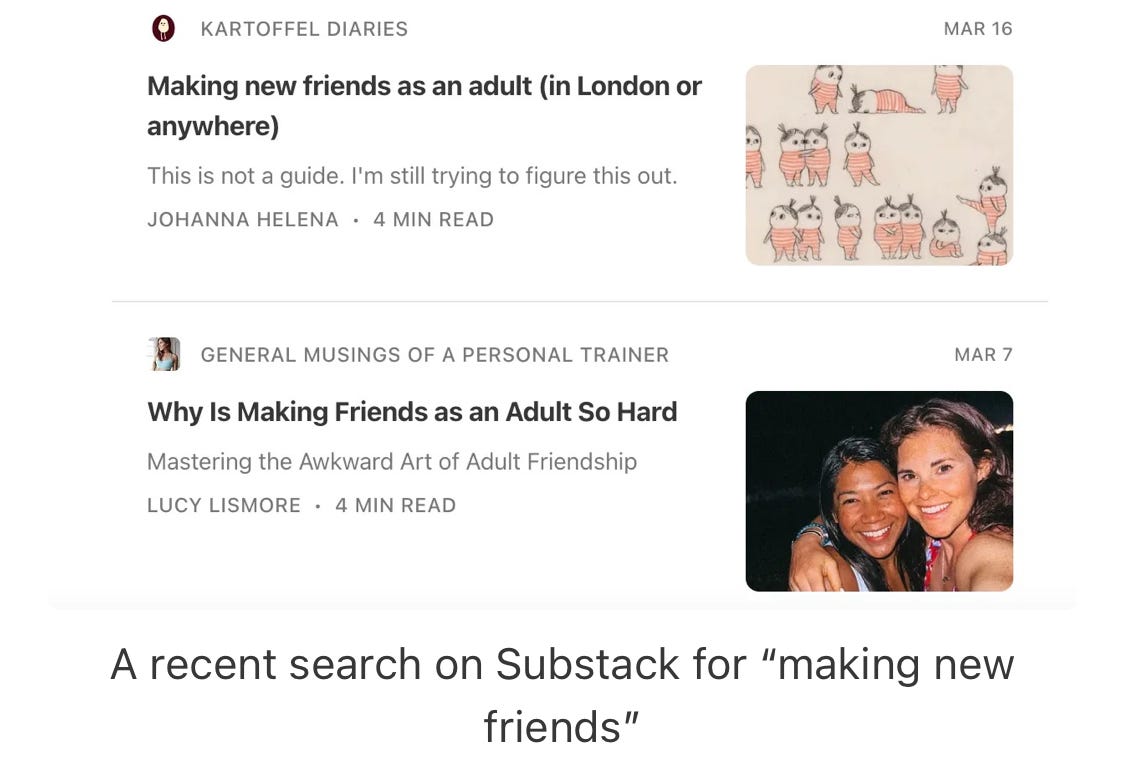Click the personal trainer publication avatar icon
This screenshot has width=1125, height=766.
[x=164, y=354]
